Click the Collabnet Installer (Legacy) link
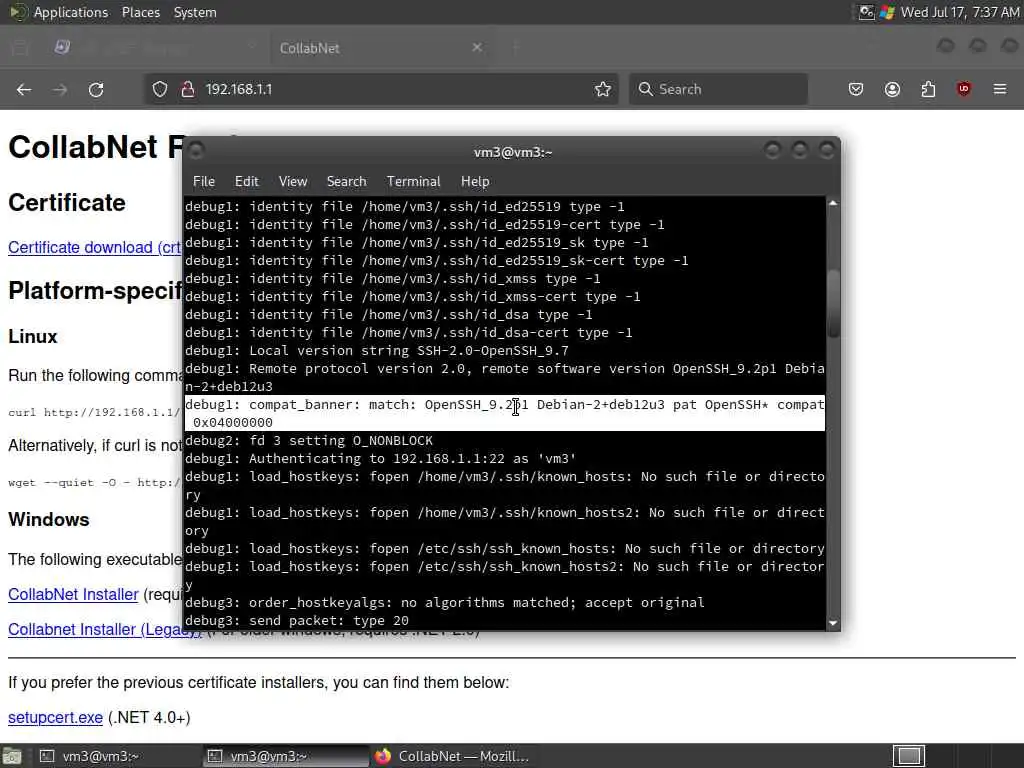Screen dimensions: 1024x768 tap(104, 630)
